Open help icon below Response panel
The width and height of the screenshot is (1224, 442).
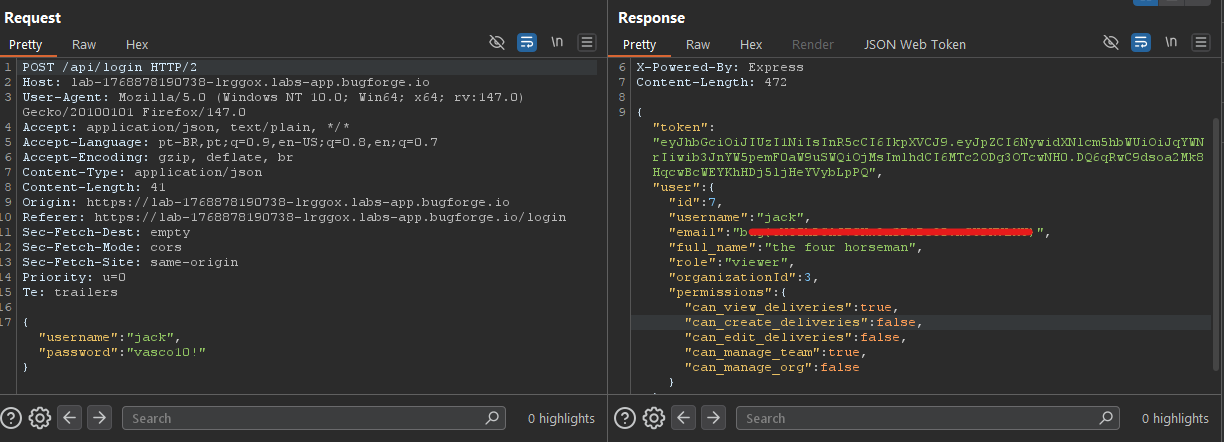[626, 418]
